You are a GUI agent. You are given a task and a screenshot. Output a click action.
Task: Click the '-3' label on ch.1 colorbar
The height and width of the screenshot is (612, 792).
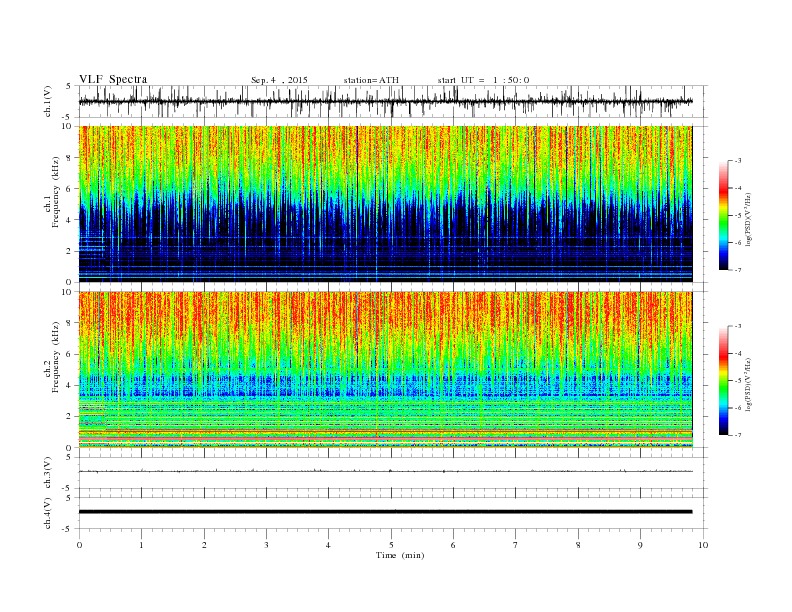(738, 161)
